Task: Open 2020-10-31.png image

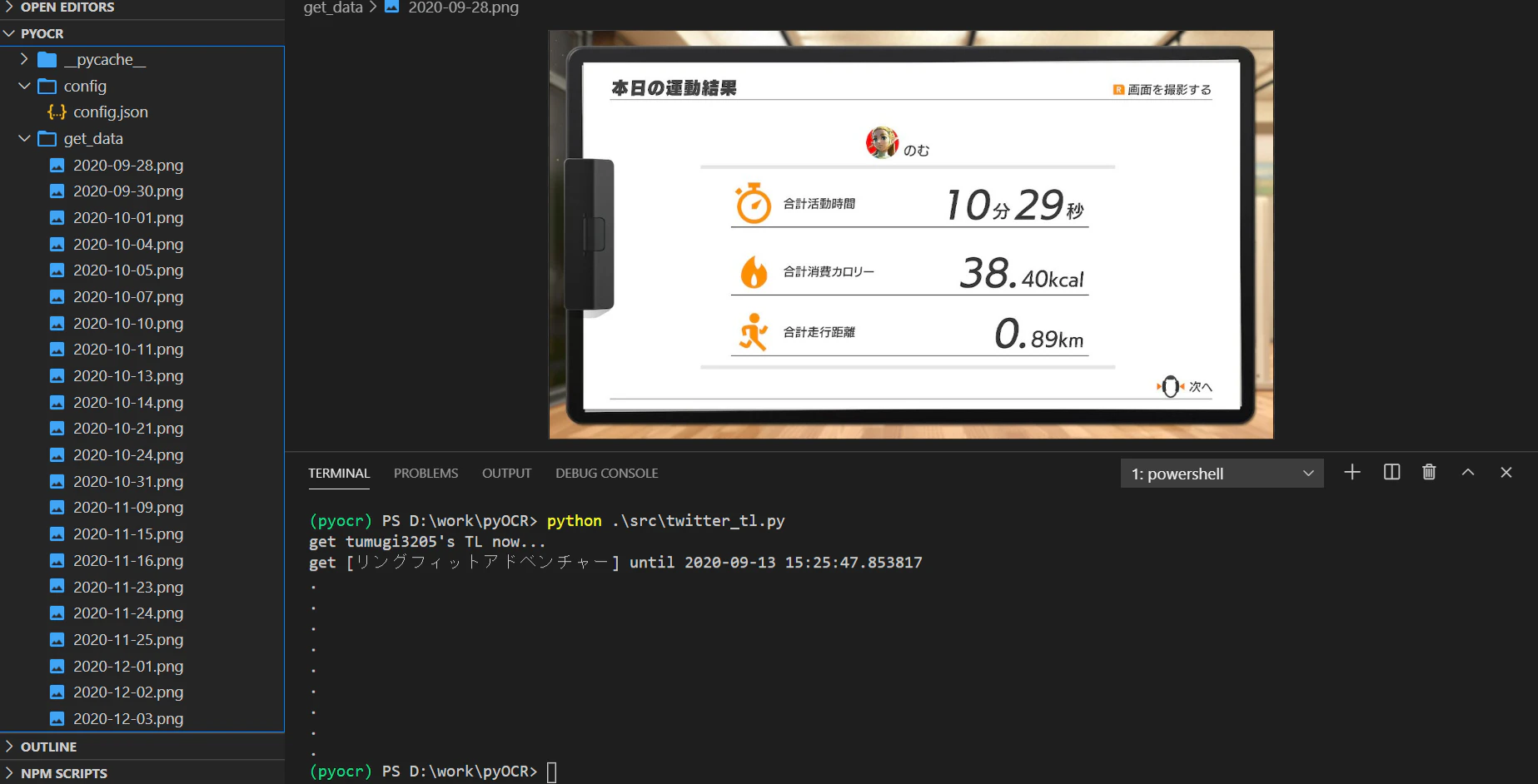Action: 128,481
